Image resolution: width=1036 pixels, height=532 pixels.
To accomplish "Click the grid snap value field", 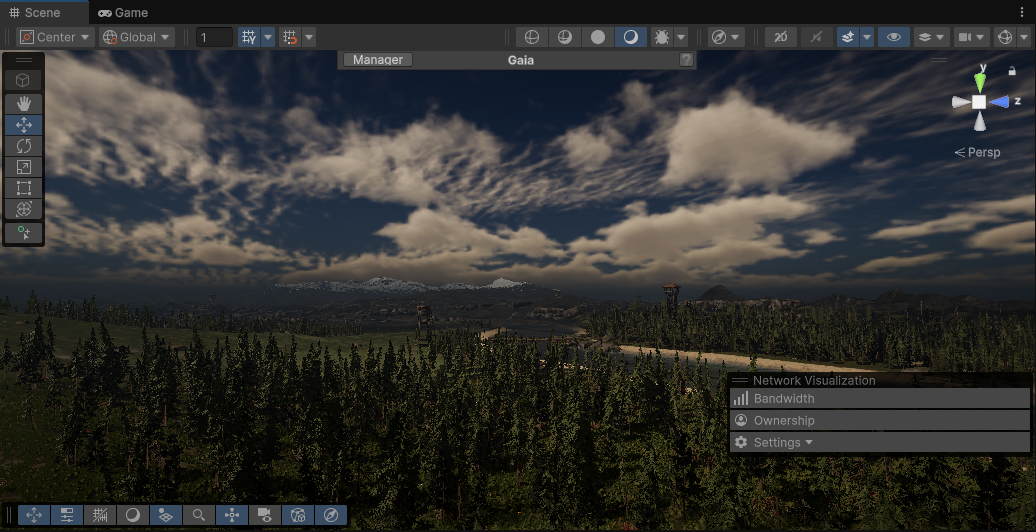I will 214,37.
